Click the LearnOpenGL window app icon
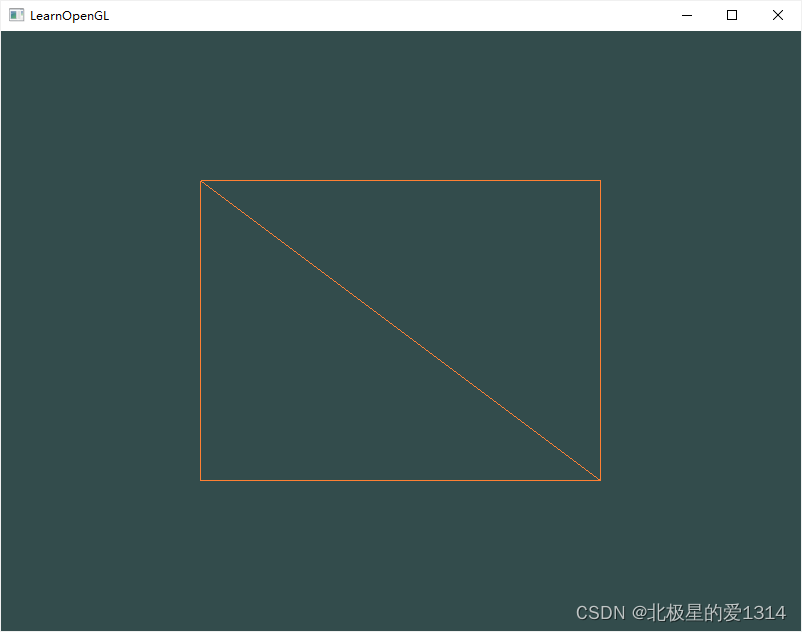Image resolution: width=802 pixels, height=632 pixels. pos(16,15)
